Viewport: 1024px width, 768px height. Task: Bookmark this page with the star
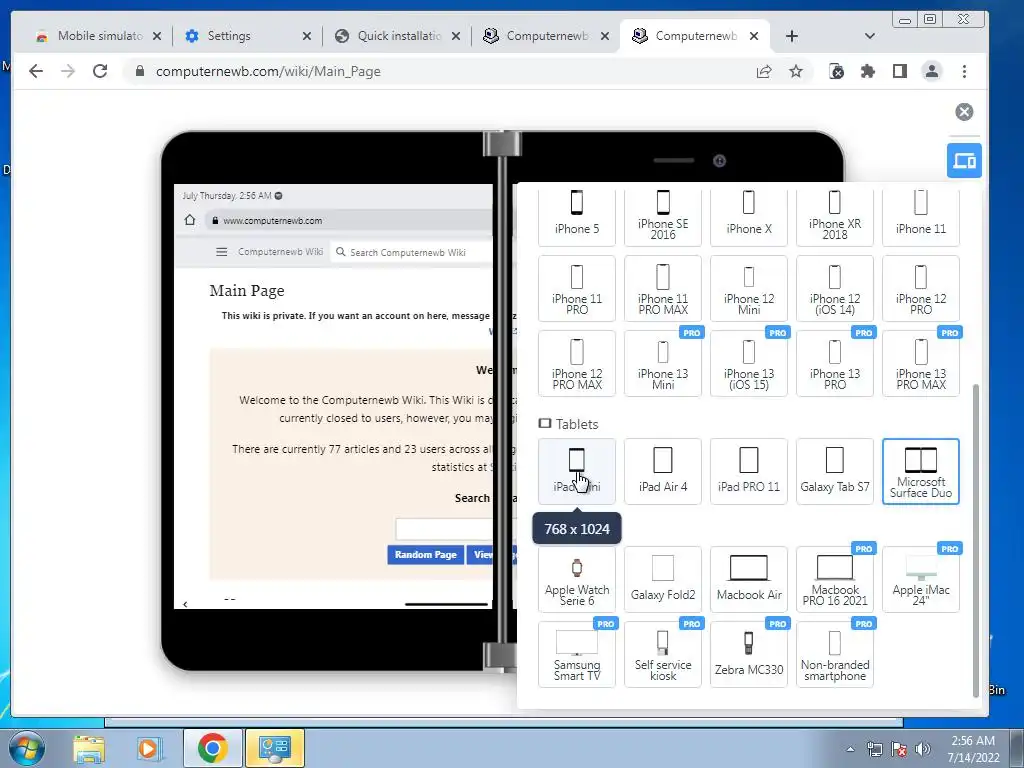795,72
